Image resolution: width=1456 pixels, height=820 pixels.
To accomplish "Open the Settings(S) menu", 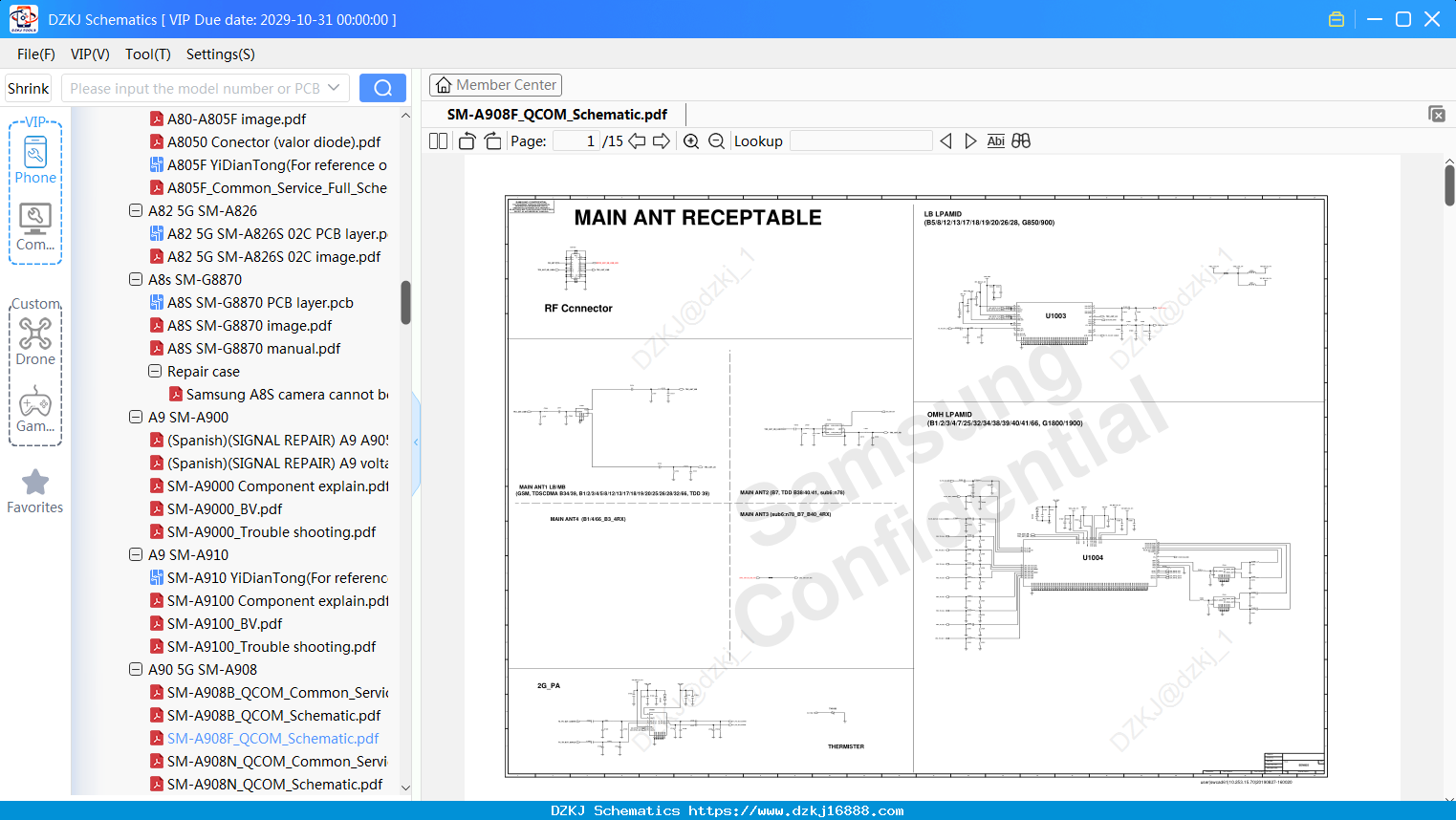I will pyautogui.click(x=221, y=54).
